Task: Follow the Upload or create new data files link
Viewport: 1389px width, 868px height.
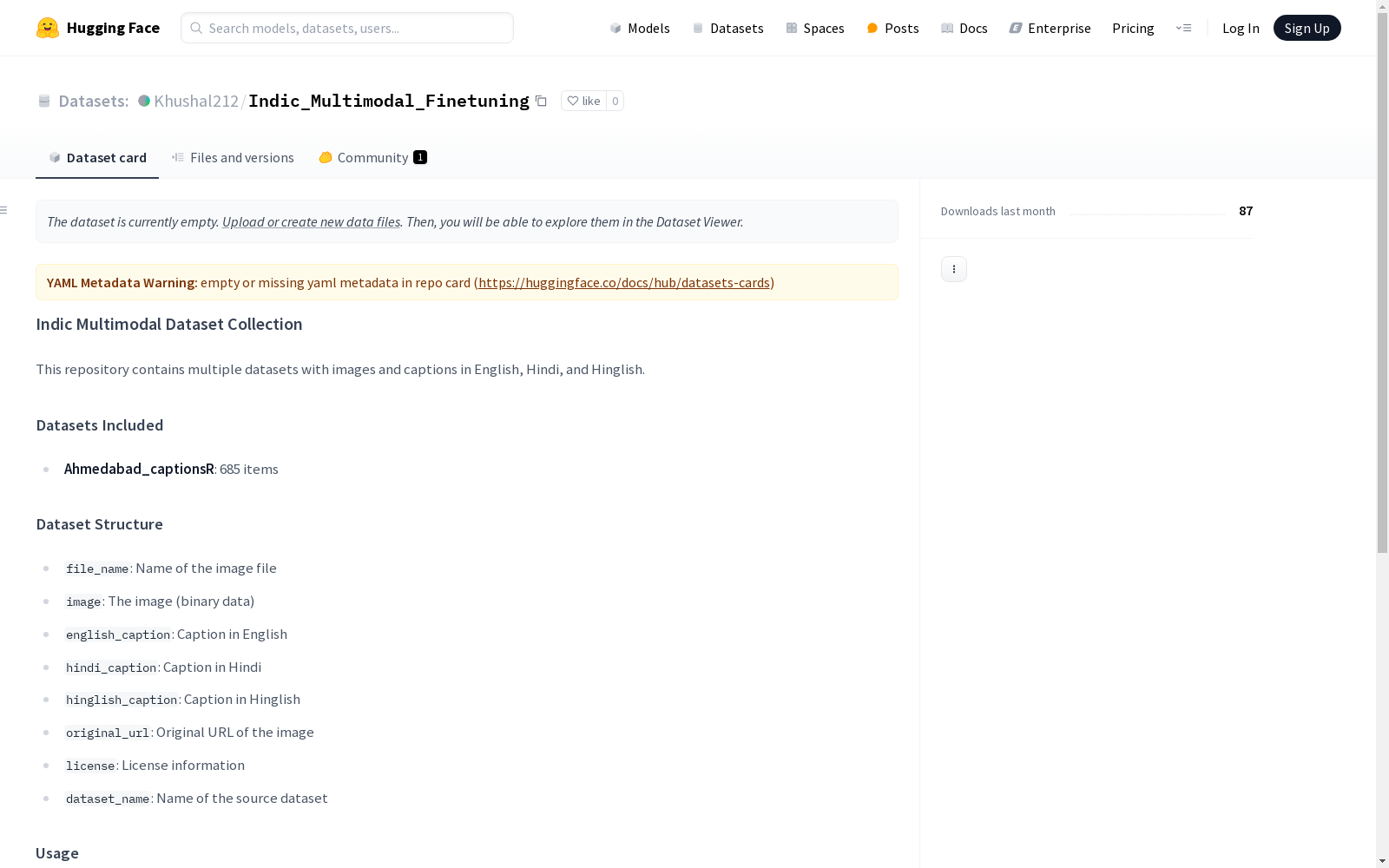Action: 311,221
